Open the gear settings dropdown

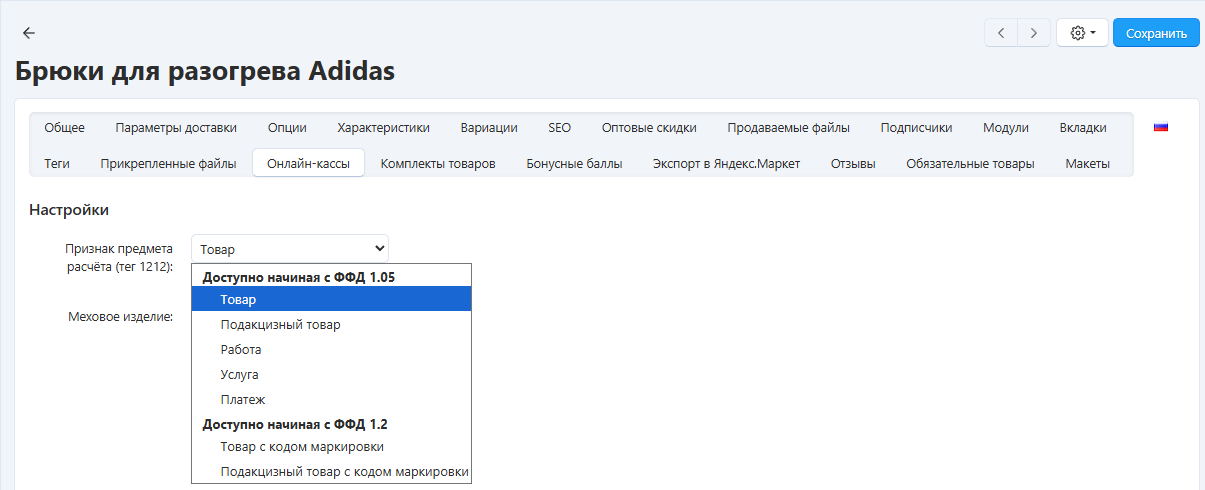[1082, 33]
